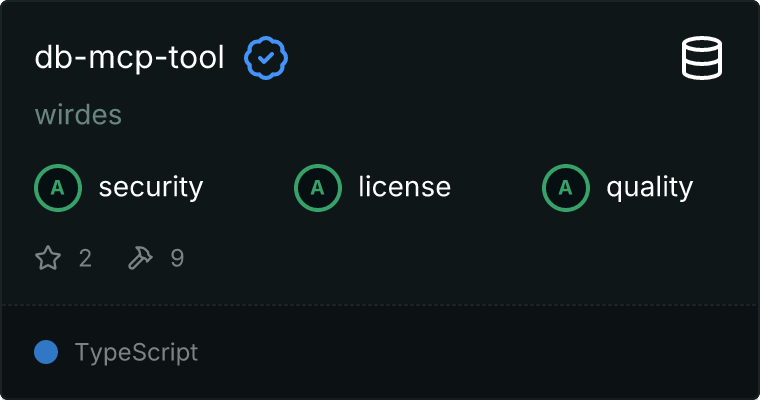Open the db-mcp-tool title link
Screen dimensions: 760x400
130,59
